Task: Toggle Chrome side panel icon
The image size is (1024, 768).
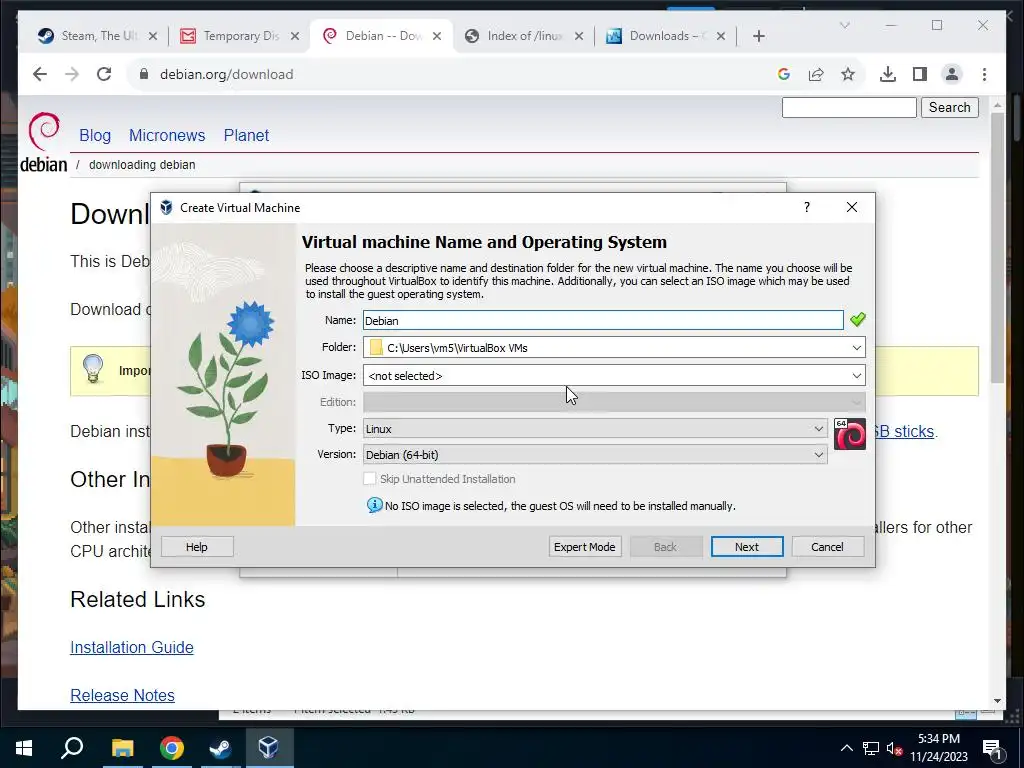Action: click(920, 74)
